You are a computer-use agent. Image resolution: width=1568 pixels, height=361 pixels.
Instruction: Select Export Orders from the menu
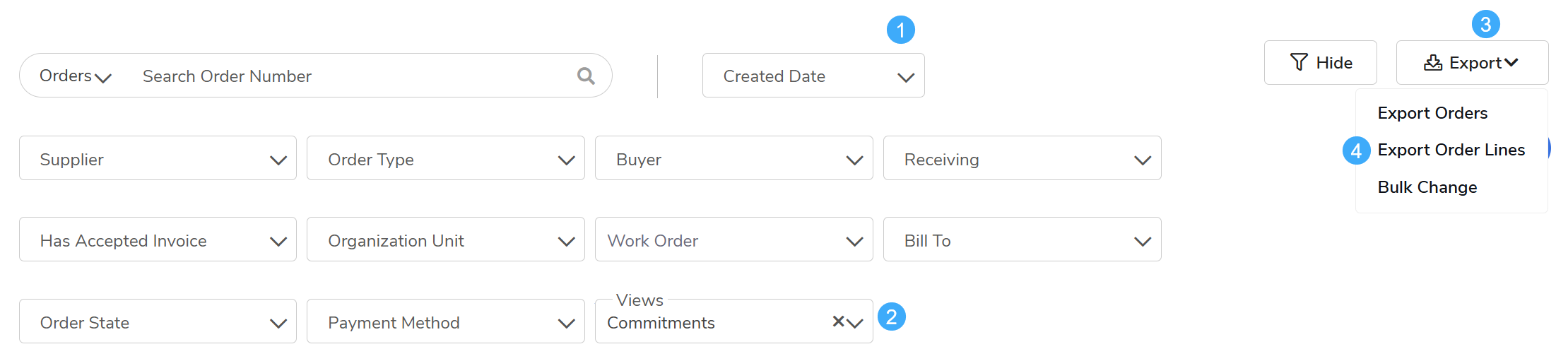1432,113
